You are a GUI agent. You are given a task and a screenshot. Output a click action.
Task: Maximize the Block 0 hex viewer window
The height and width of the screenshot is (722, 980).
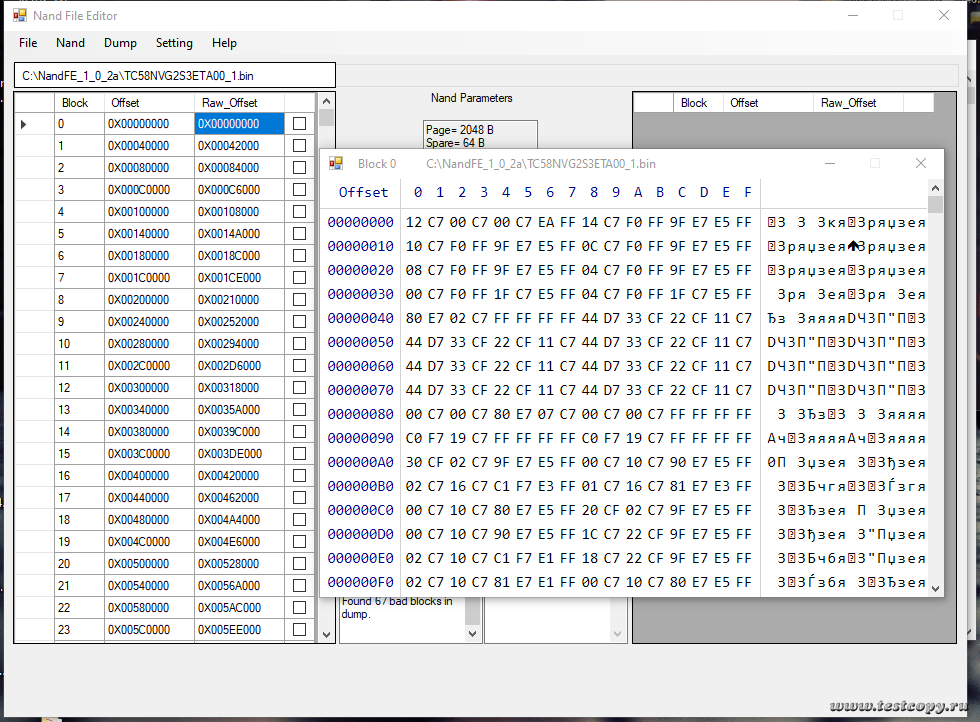(875, 163)
